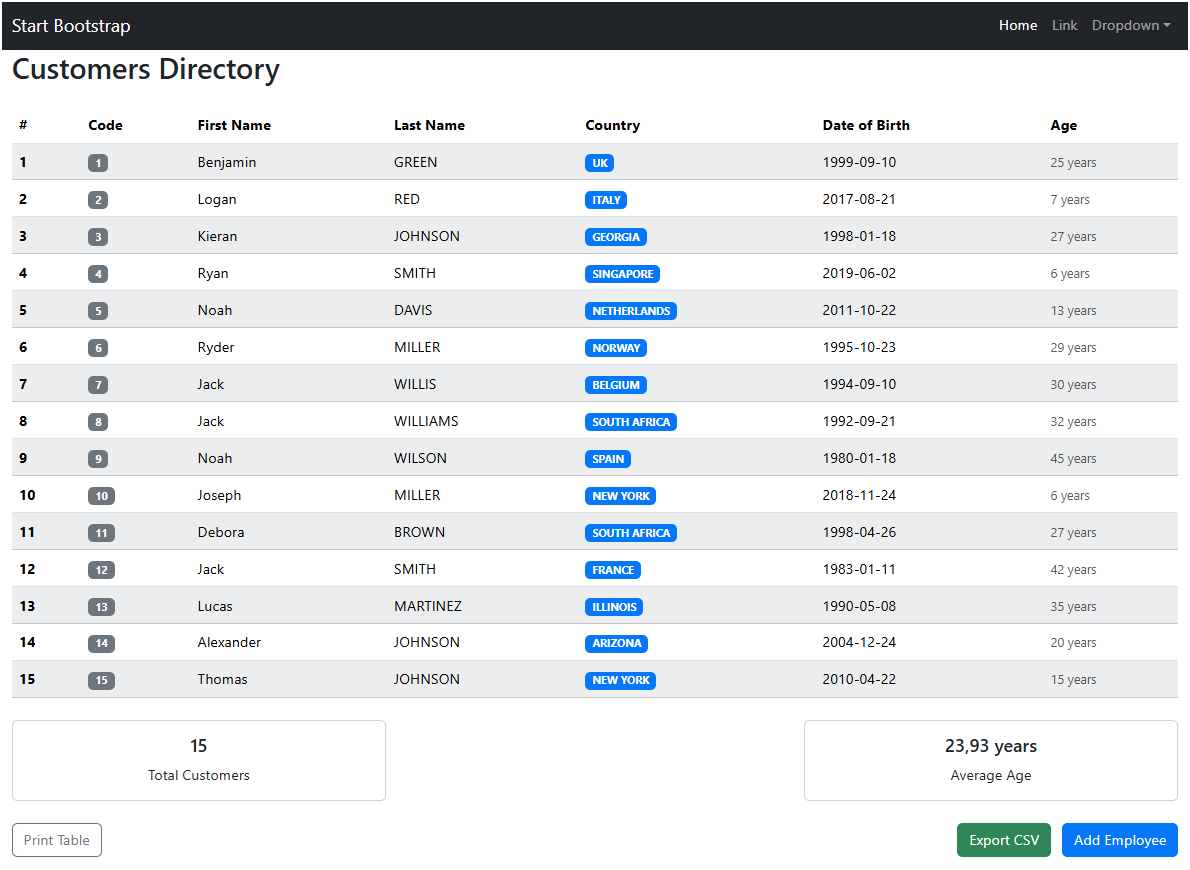Click code badge 1 in Benjamin's row
This screenshot has width=1190, height=870.
point(98,163)
